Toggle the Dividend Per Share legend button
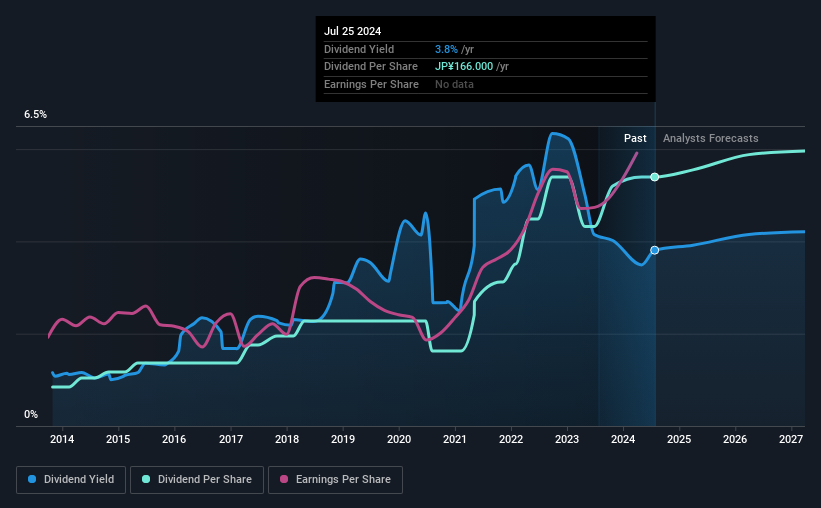 (x=197, y=480)
